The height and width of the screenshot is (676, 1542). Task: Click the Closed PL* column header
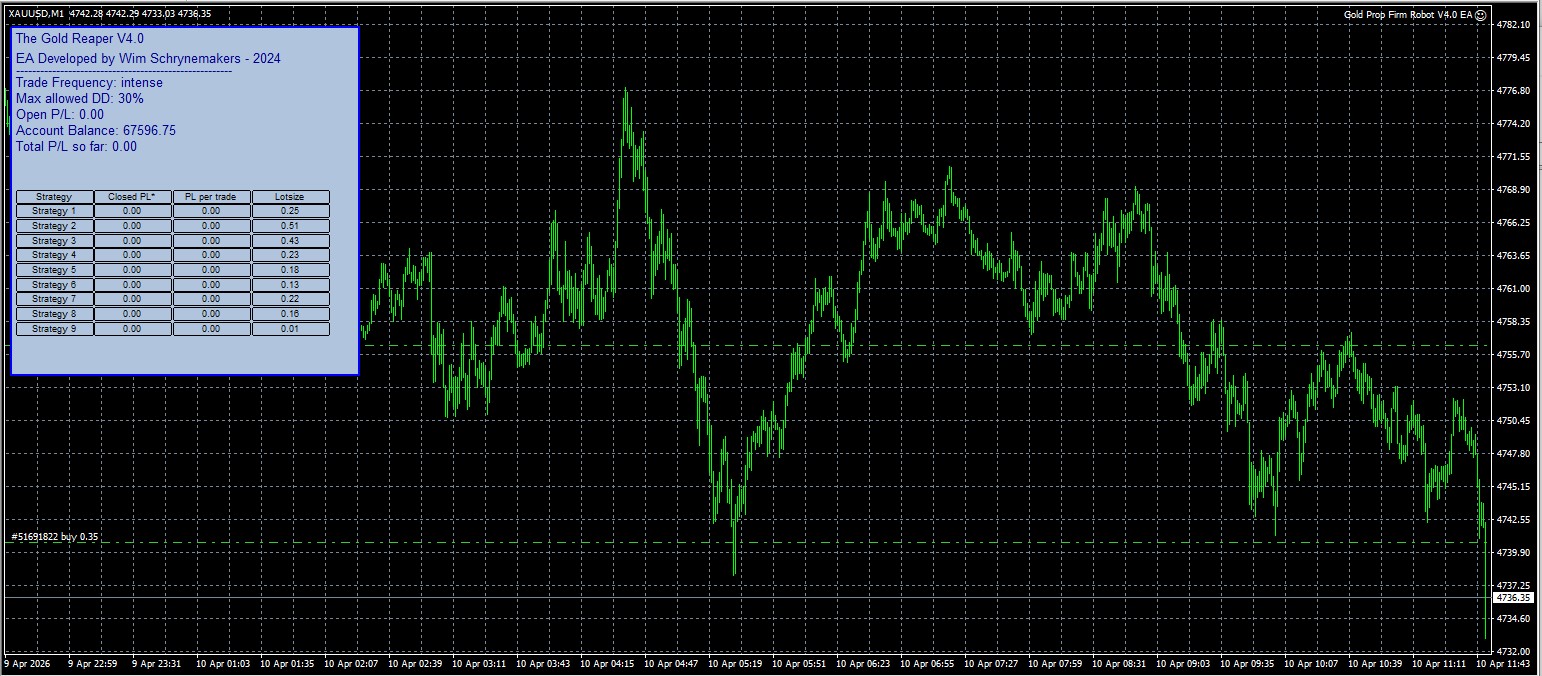click(x=132, y=197)
